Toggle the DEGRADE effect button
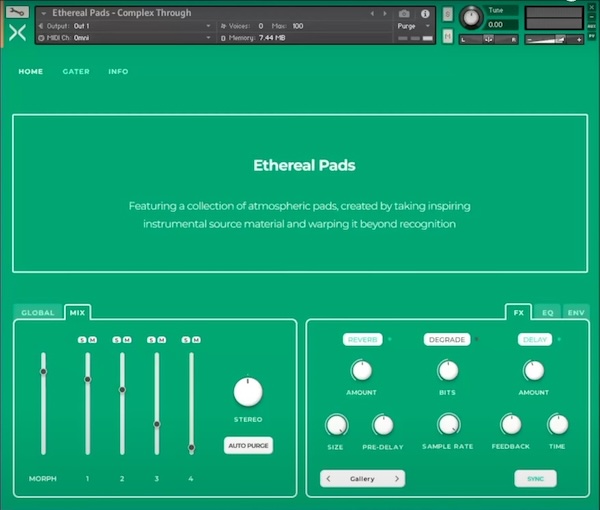600x510 pixels. [447, 339]
